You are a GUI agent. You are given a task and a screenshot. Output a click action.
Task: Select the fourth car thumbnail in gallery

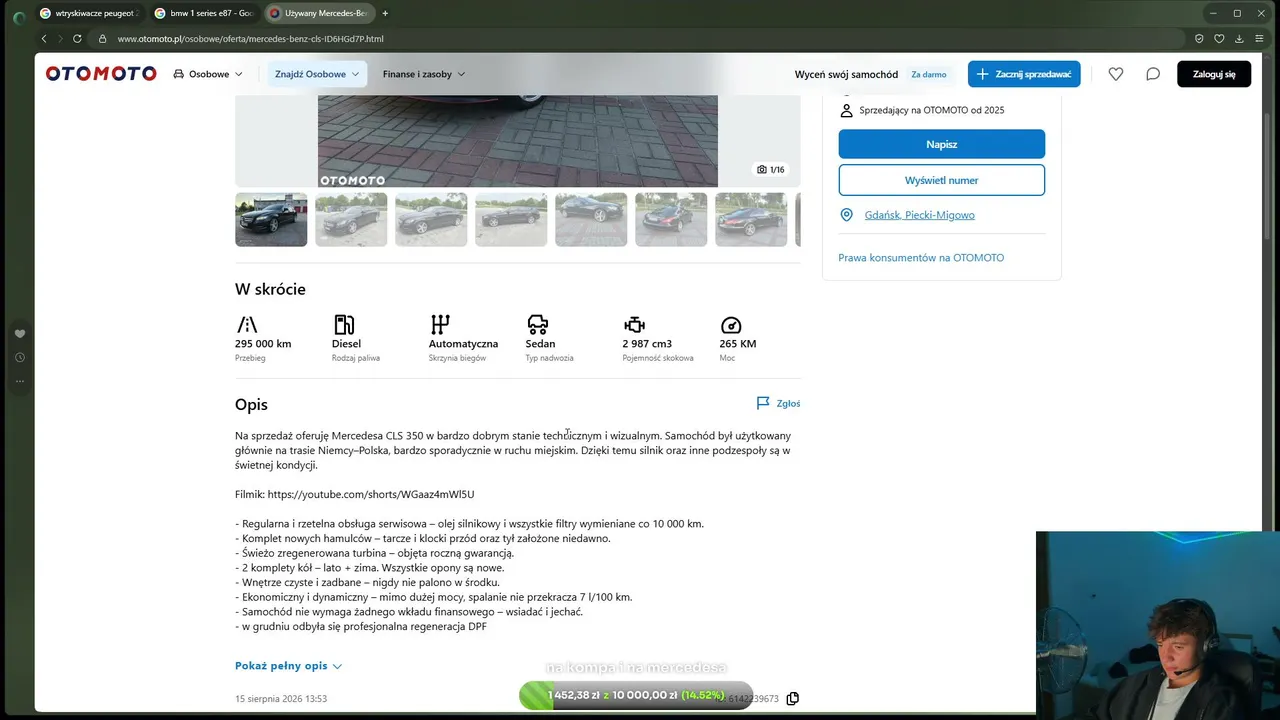pyautogui.click(x=511, y=219)
